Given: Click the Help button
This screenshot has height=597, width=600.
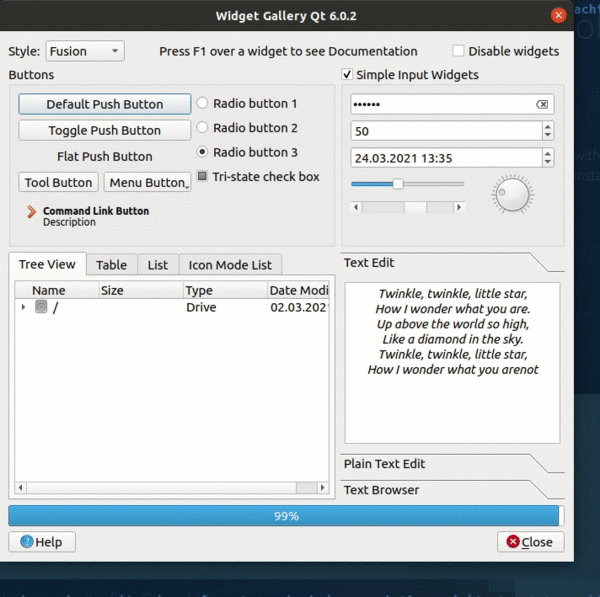Looking at the screenshot, I should (x=42, y=542).
